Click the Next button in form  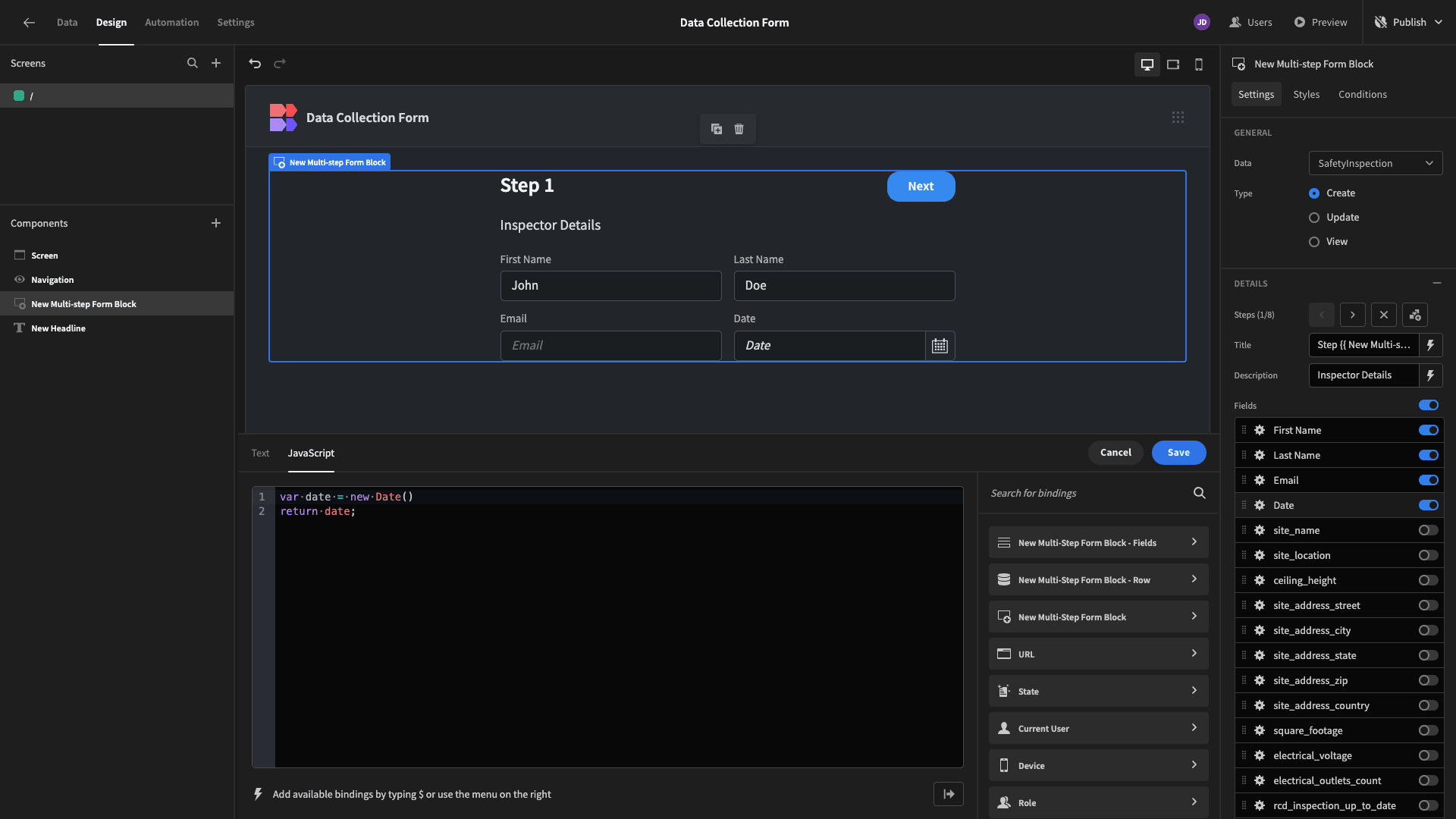921,187
